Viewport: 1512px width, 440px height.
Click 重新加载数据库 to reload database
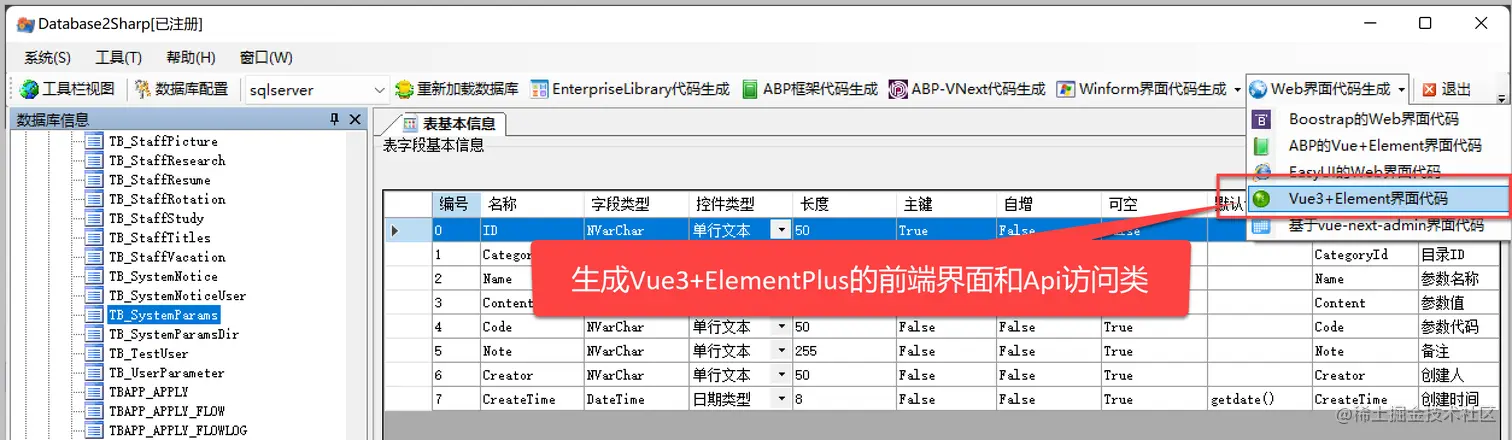(457, 89)
